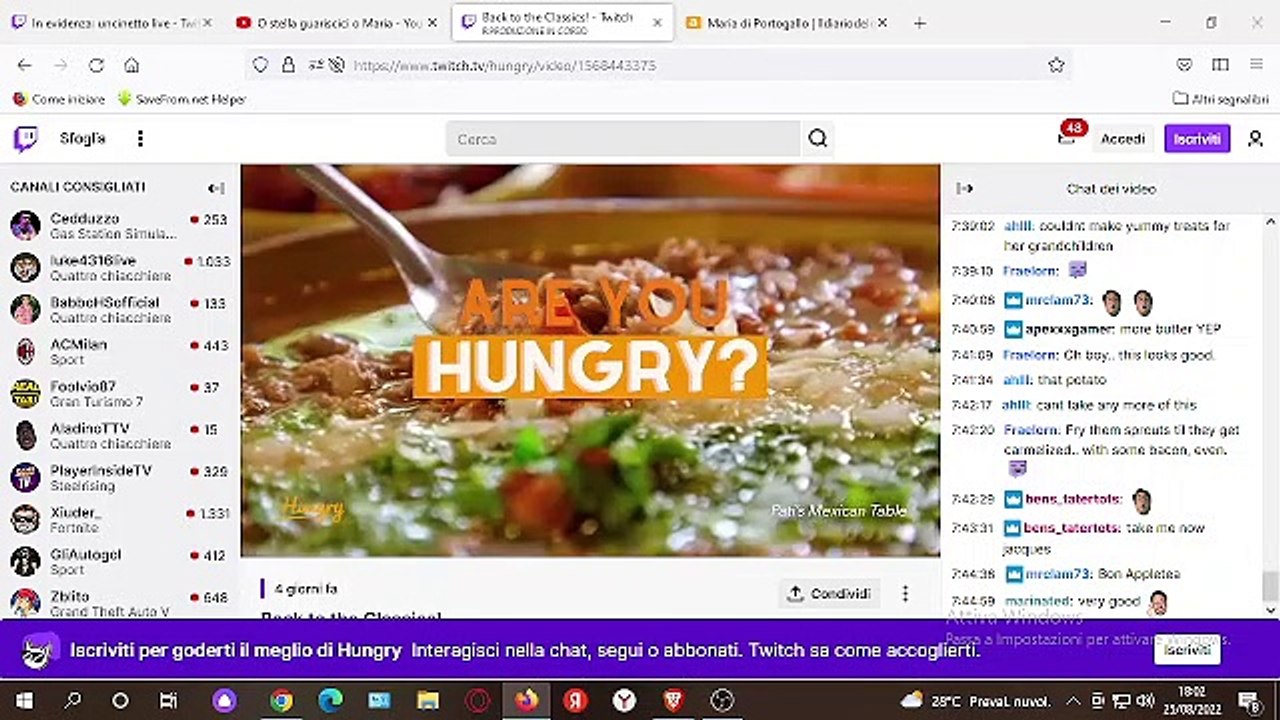Open the Twitch user profile icon
1280x720 pixels.
pyautogui.click(x=1255, y=139)
